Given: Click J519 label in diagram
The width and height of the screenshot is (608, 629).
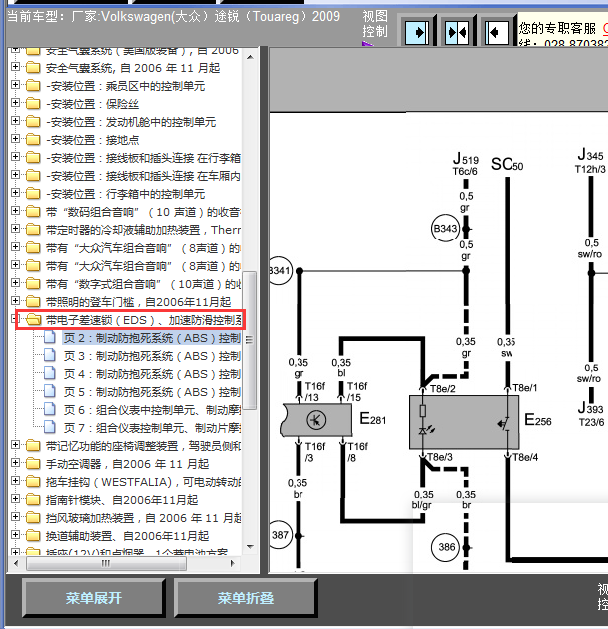Looking at the screenshot, I should (466, 159).
